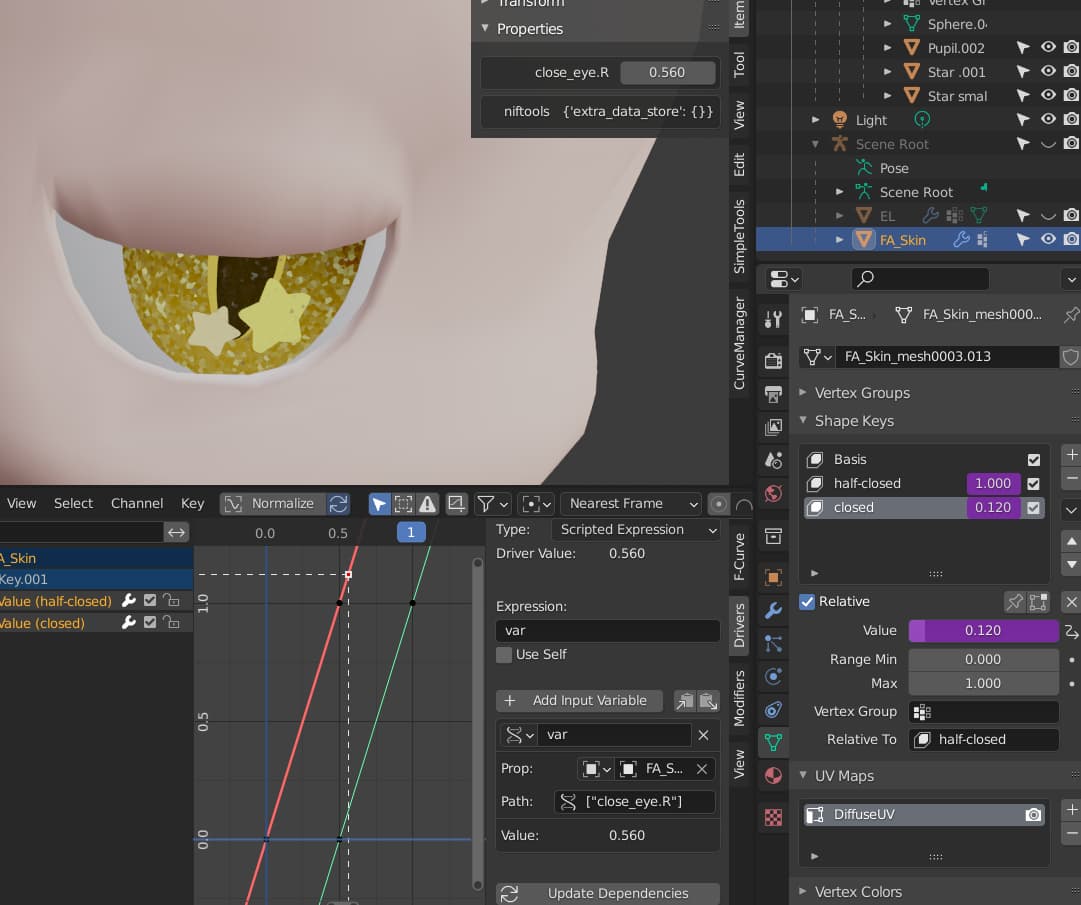Open the World properties tab icon
Image resolution: width=1081 pixels, height=905 pixels.
pyautogui.click(x=773, y=494)
